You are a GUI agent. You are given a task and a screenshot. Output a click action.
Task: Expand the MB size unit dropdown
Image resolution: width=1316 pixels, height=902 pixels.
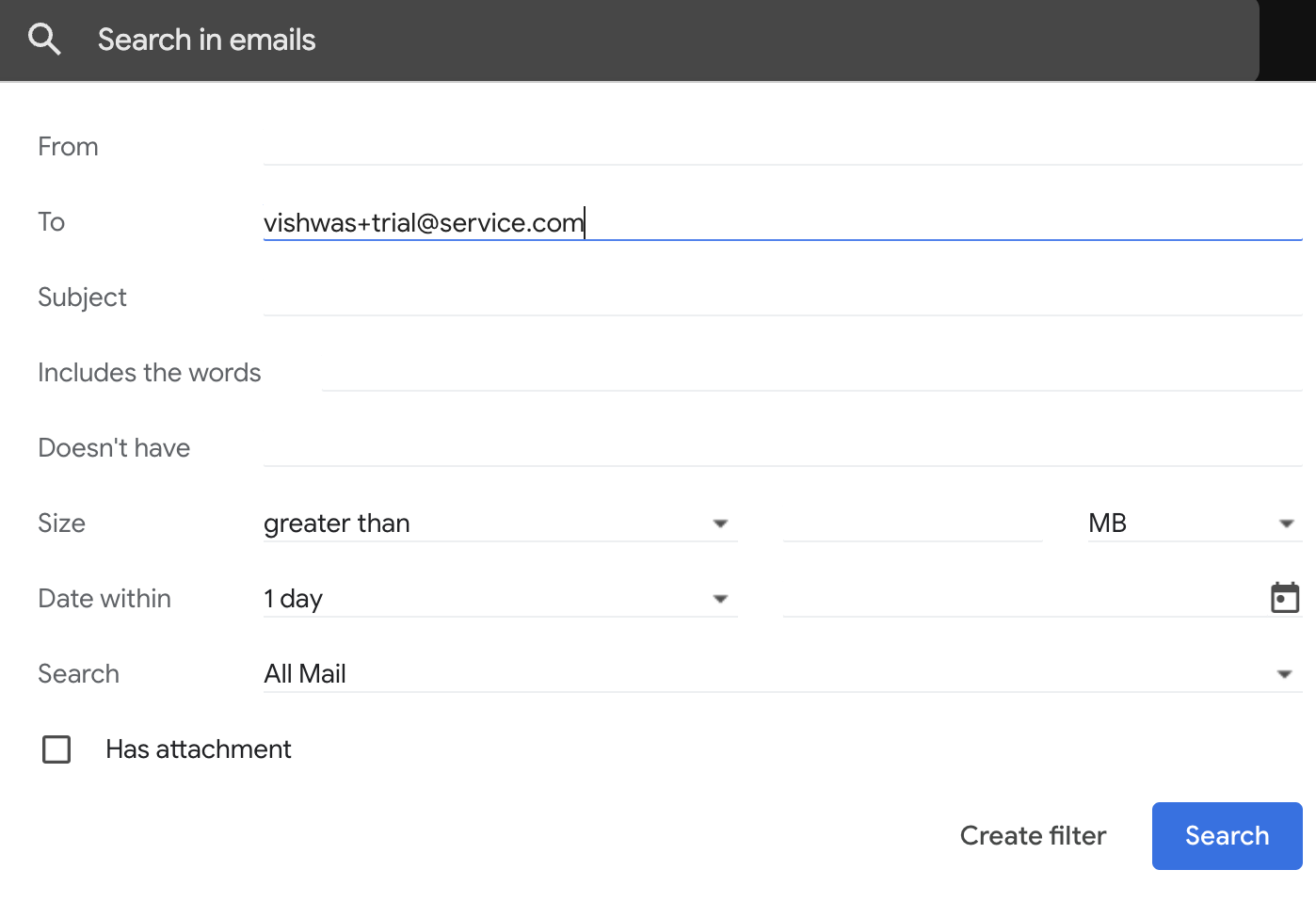click(x=1194, y=523)
